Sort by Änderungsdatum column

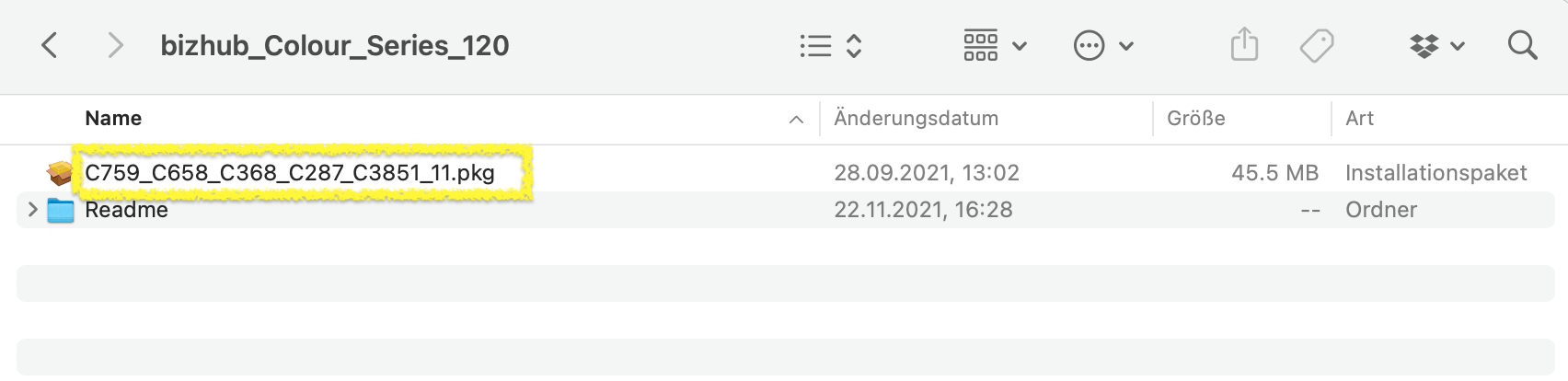coord(916,119)
